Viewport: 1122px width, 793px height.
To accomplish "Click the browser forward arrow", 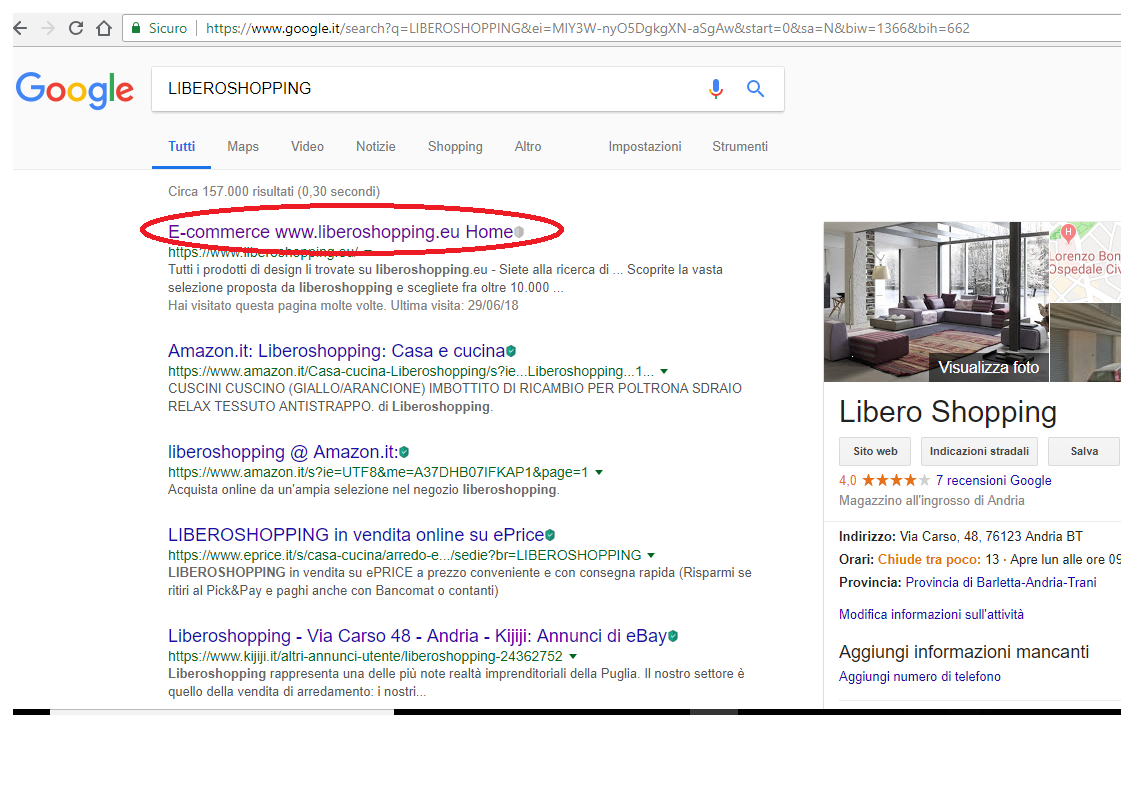I will coord(48,28).
